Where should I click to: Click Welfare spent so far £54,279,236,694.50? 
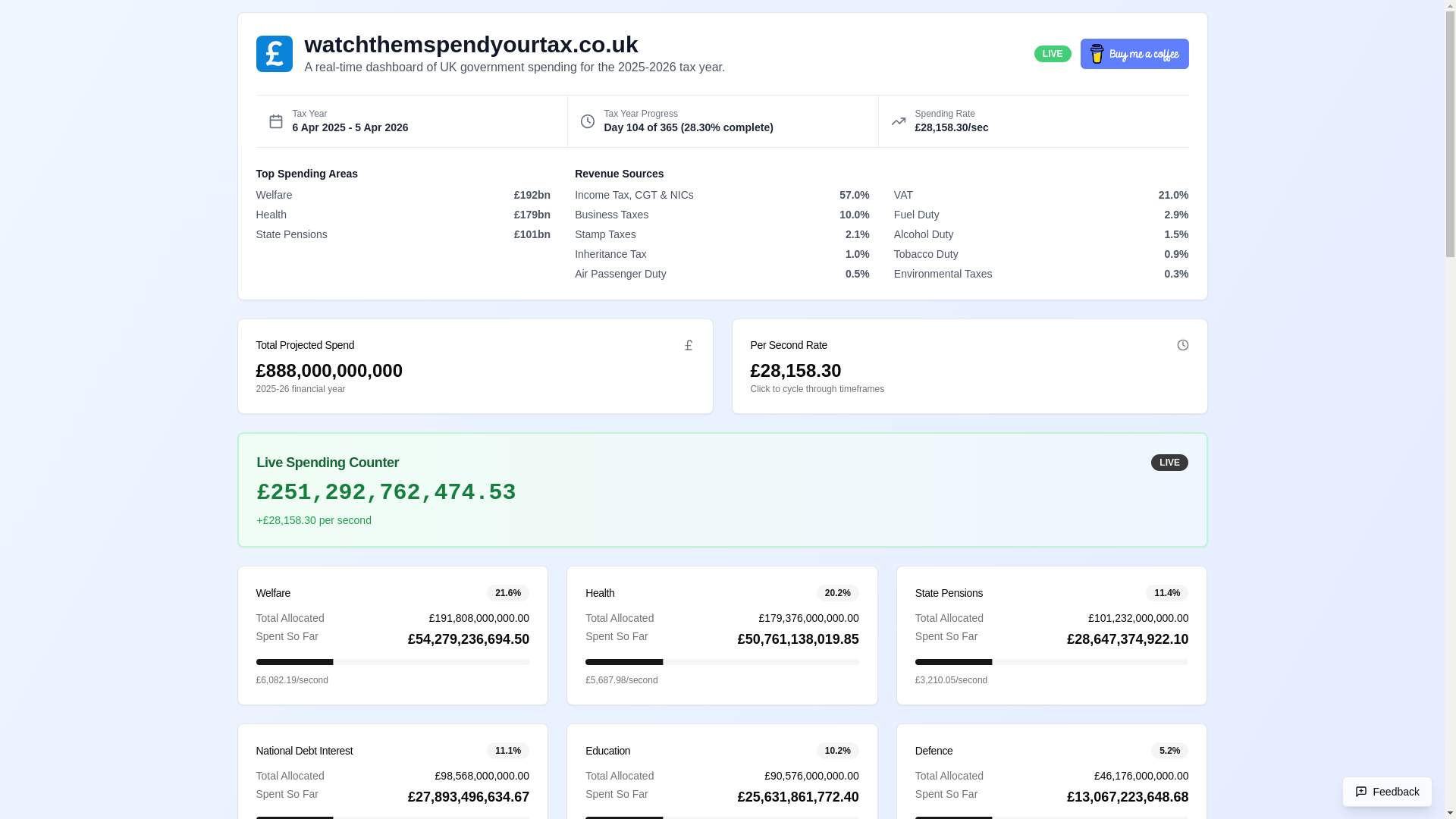468,639
